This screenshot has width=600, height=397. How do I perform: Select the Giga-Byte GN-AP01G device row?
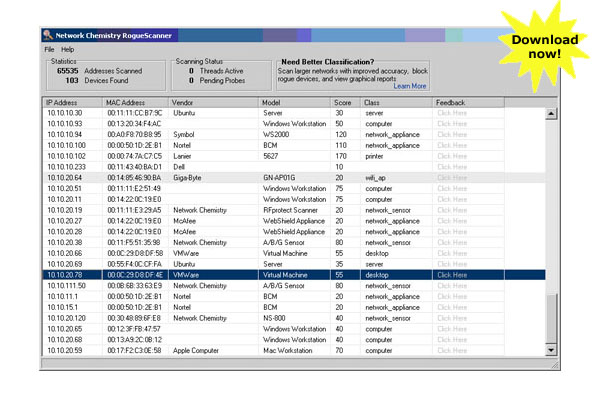click(x=294, y=178)
